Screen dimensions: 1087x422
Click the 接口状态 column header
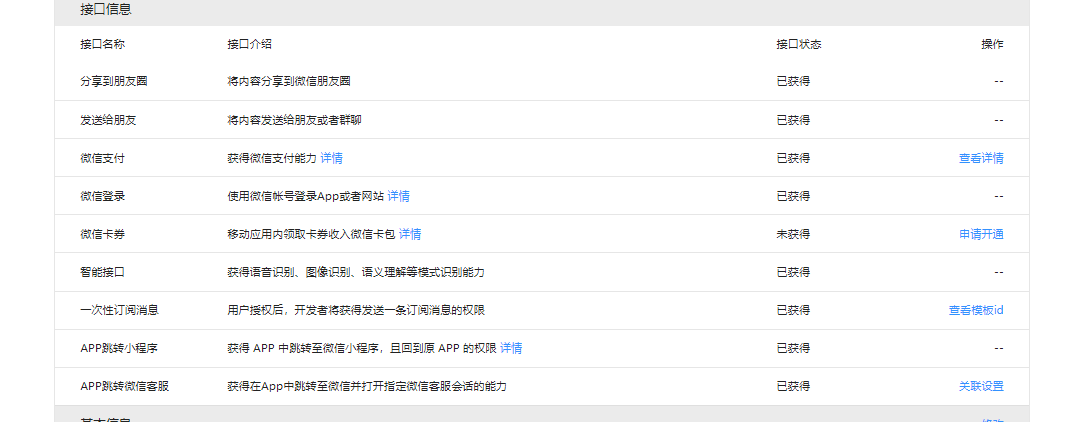click(799, 44)
